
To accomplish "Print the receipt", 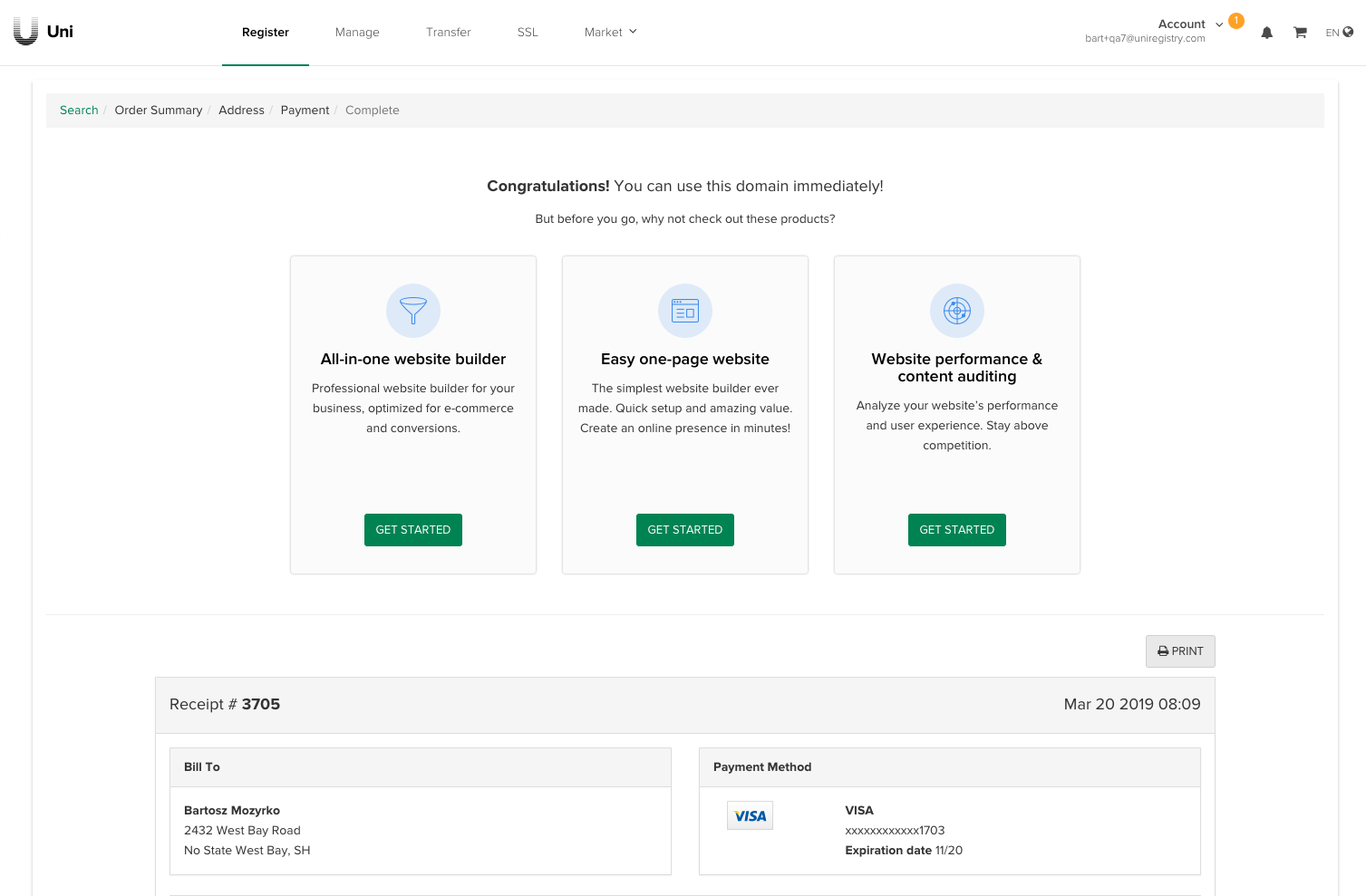I will (1180, 651).
